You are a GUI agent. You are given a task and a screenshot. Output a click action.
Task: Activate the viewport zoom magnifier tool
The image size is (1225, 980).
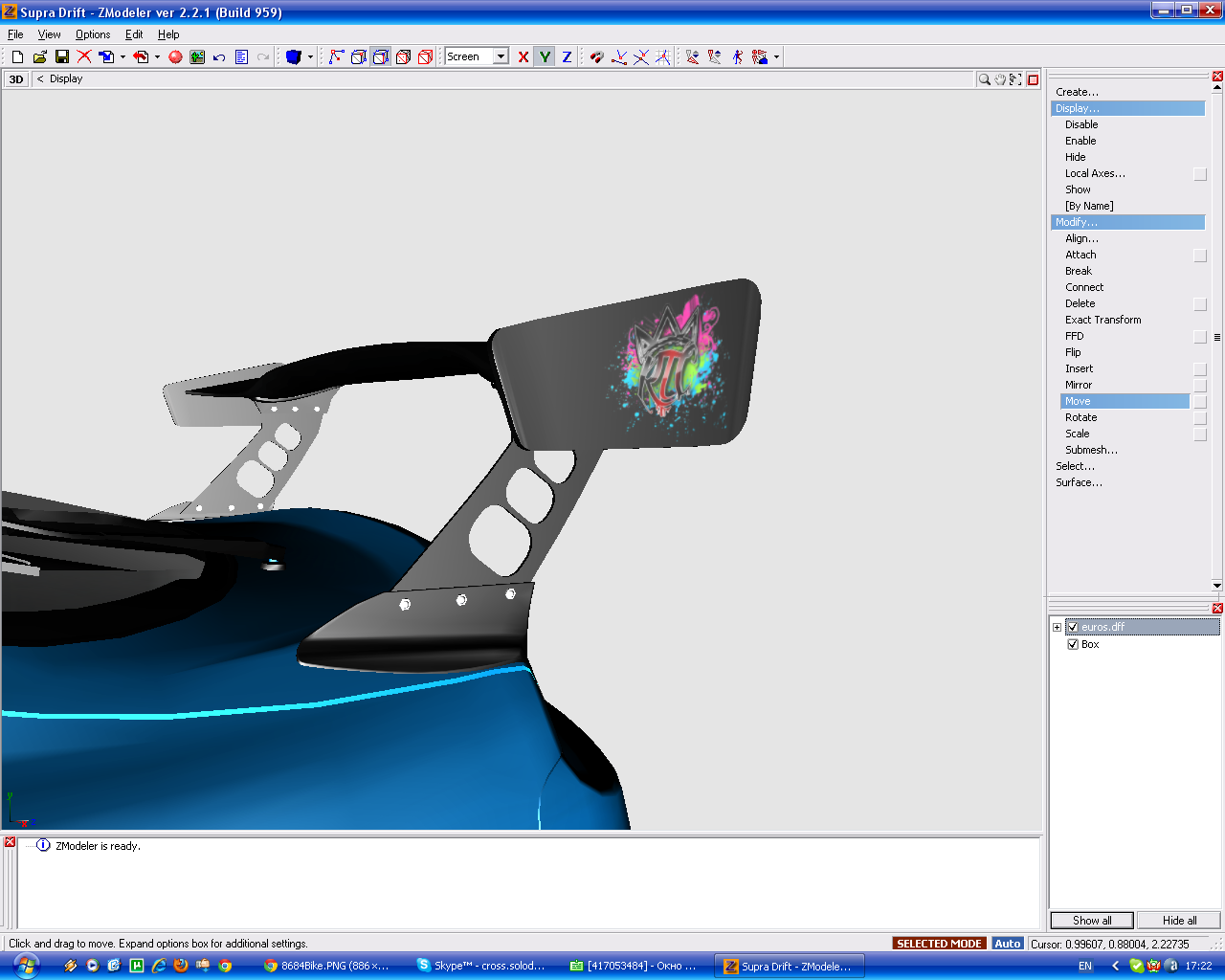pyautogui.click(x=984, y=79)
